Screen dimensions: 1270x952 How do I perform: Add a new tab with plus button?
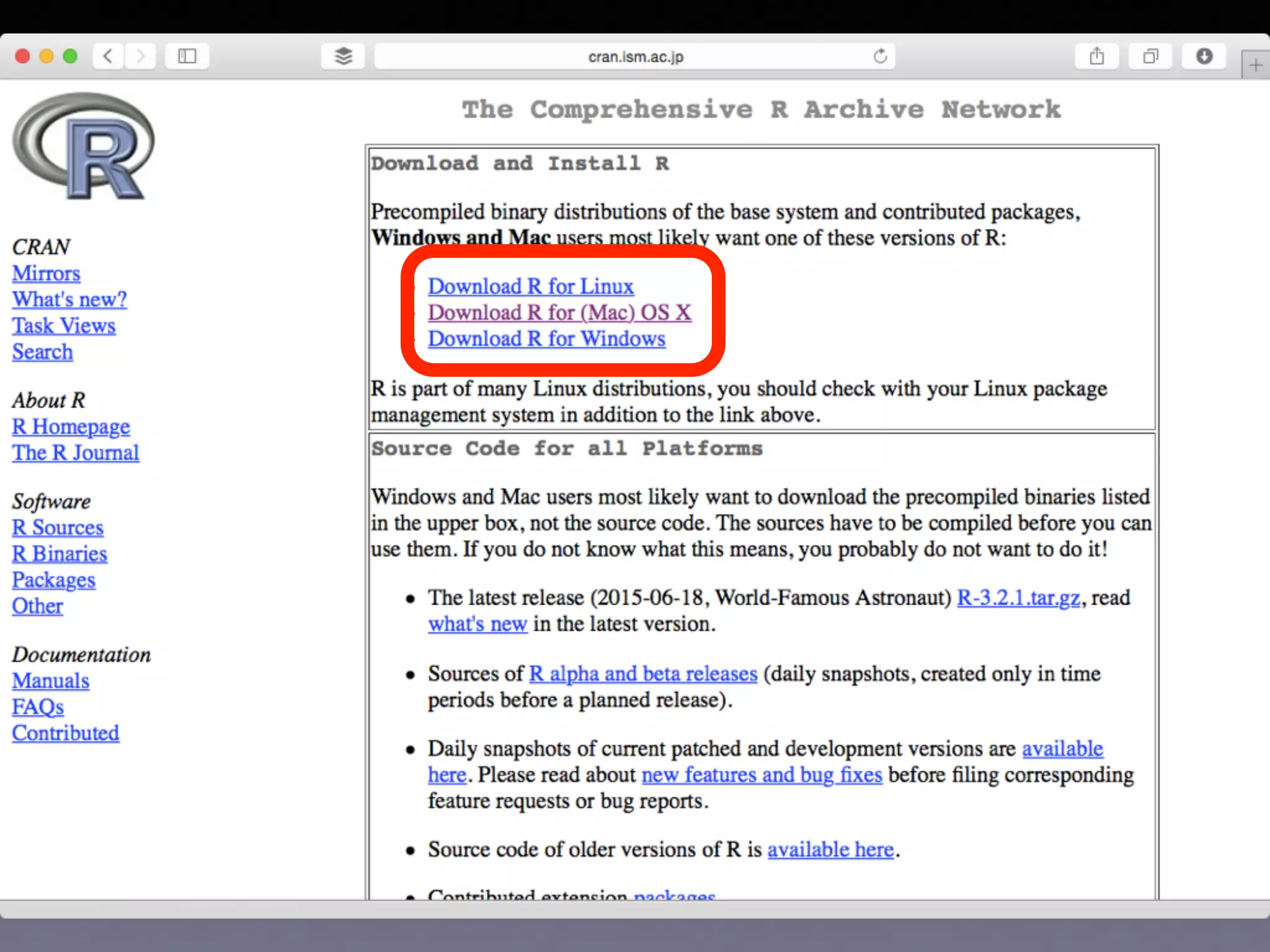pos(1256,65)
